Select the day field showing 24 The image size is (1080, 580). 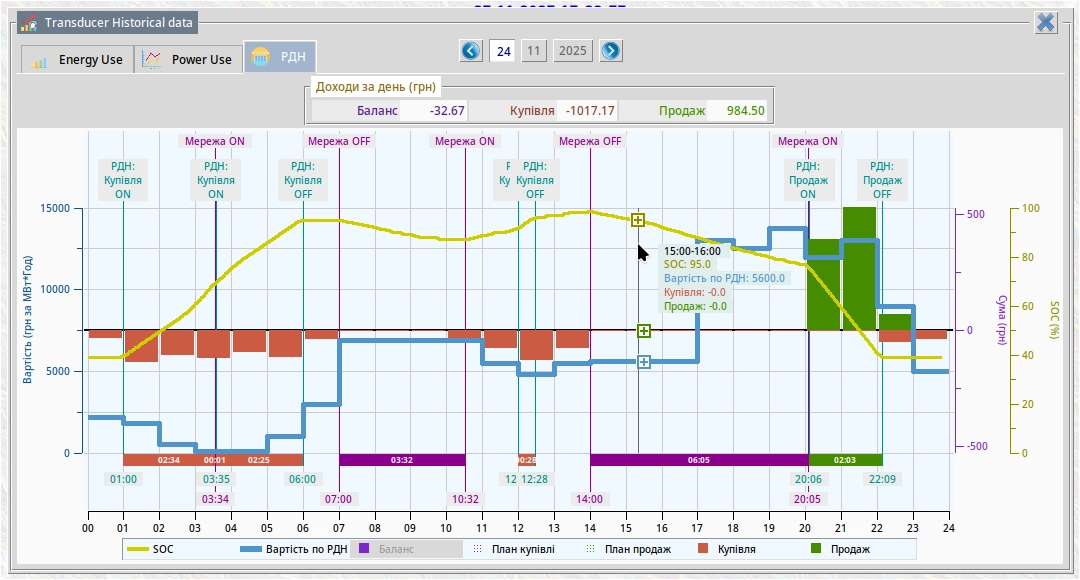504,51
